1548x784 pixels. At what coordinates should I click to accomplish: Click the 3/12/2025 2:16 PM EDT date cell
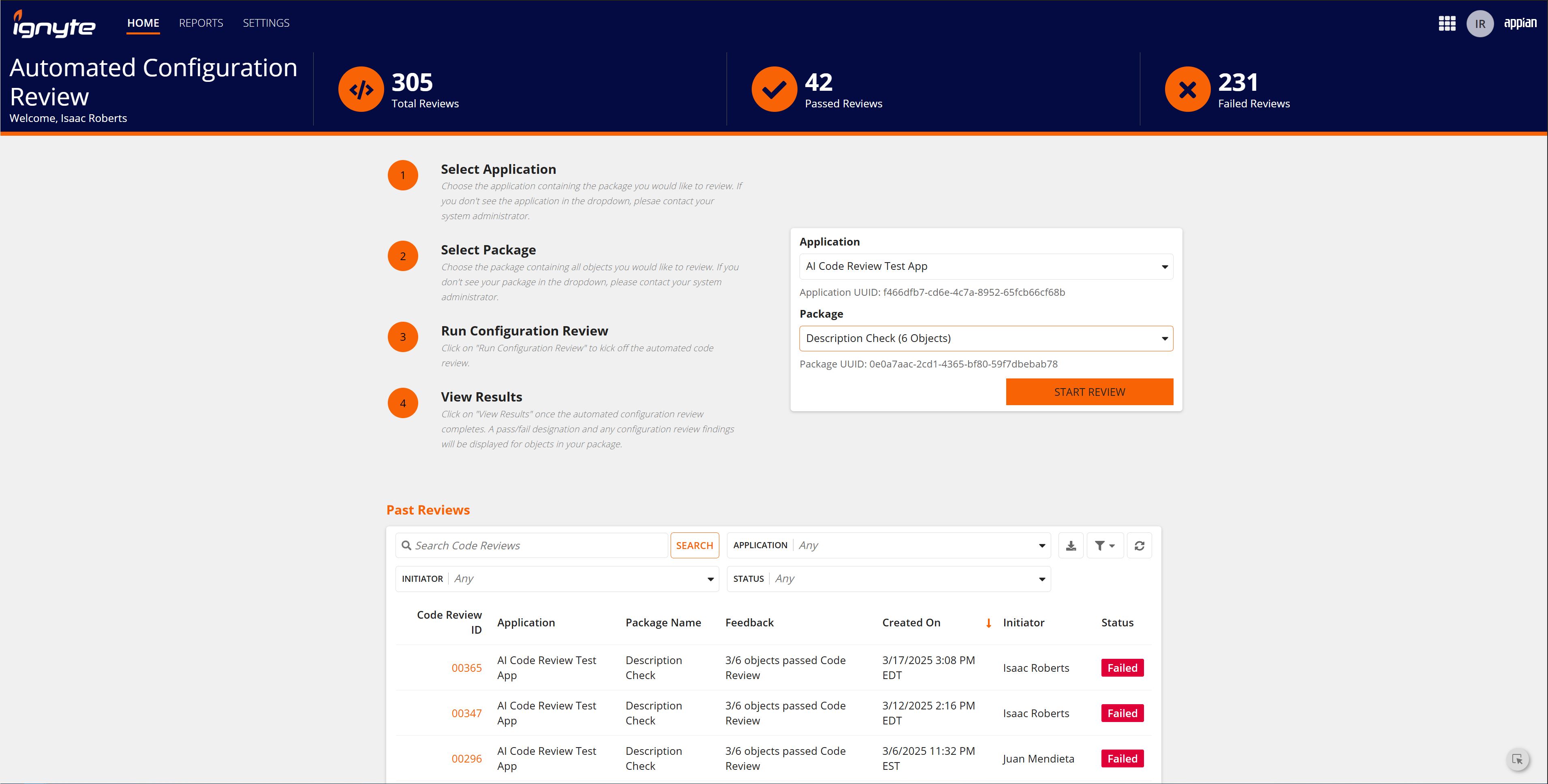click(928, 713)
